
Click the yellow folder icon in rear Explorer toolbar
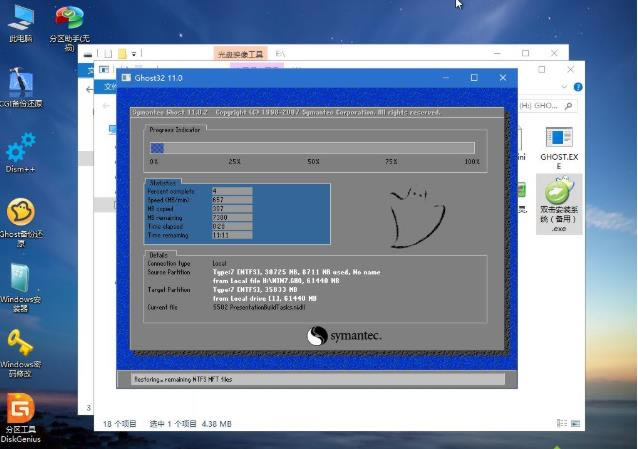[122, 54]
